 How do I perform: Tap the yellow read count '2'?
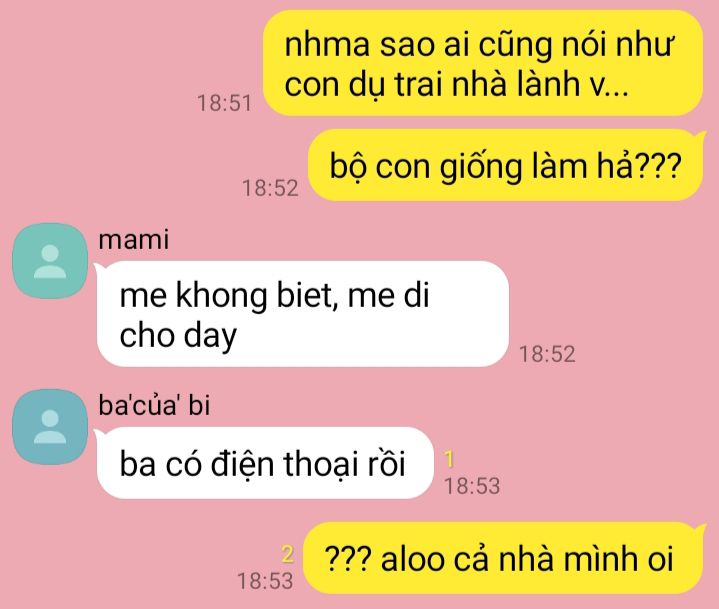(288, 554)
